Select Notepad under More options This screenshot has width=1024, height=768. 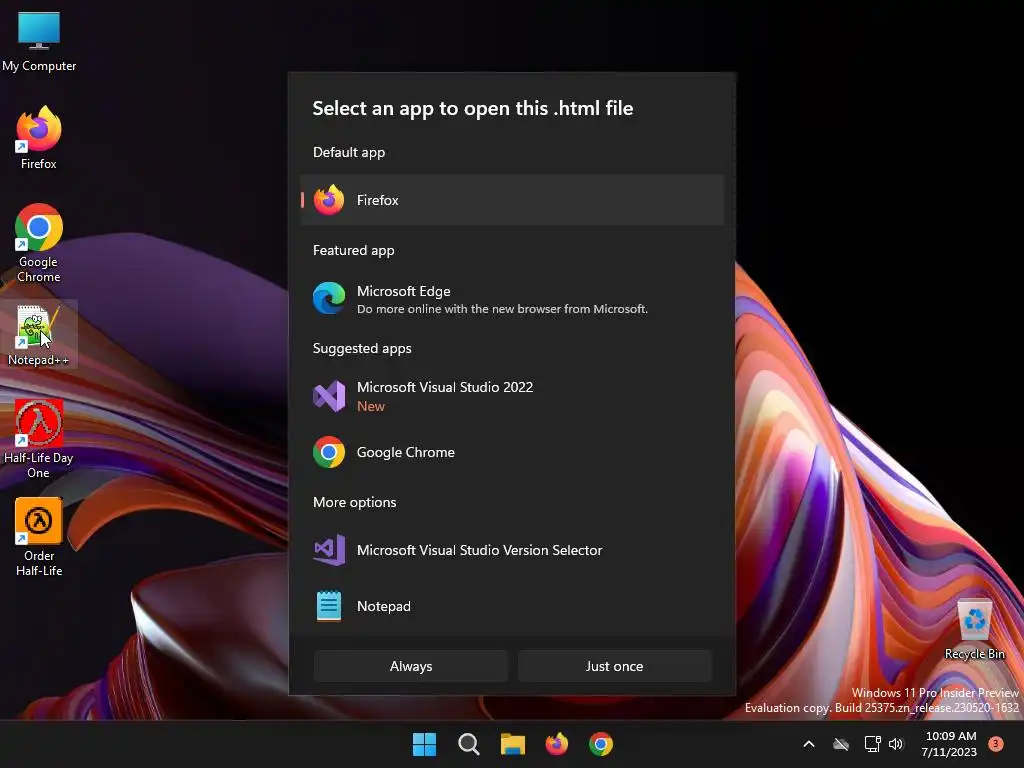(512, 606)
